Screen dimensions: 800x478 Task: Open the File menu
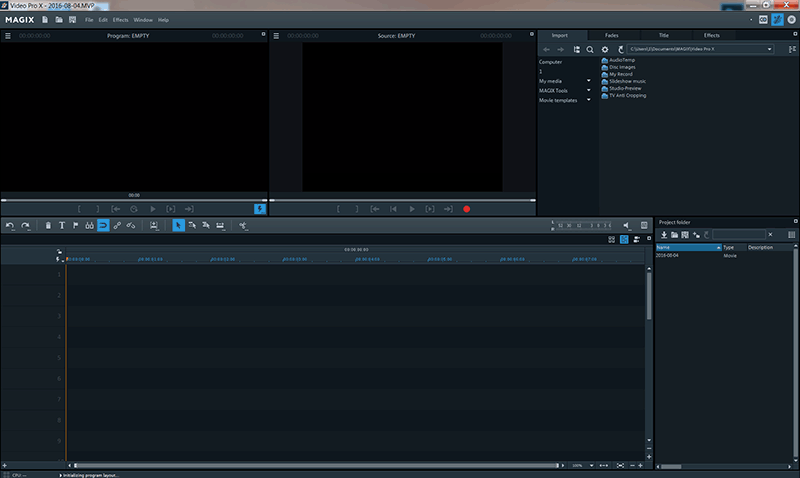coord(89,20)
